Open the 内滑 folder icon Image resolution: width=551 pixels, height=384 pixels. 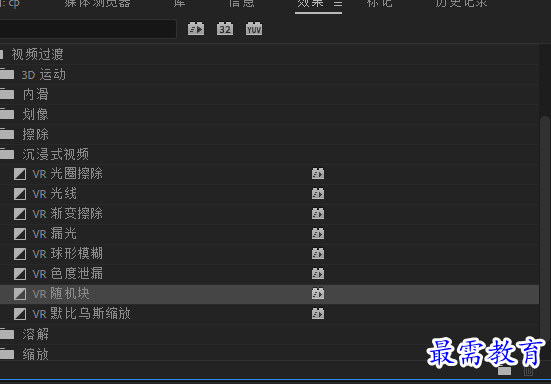[x=7, y=94]
